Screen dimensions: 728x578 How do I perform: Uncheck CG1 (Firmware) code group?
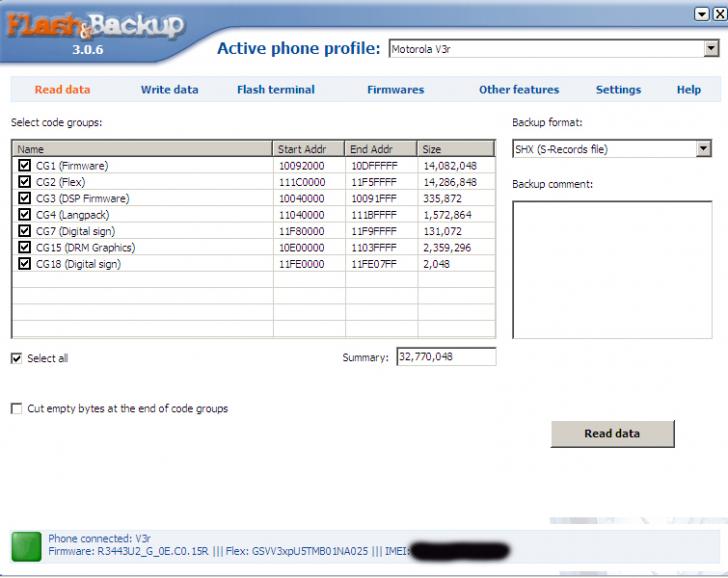pyautogui.click(x=25, y=165)
